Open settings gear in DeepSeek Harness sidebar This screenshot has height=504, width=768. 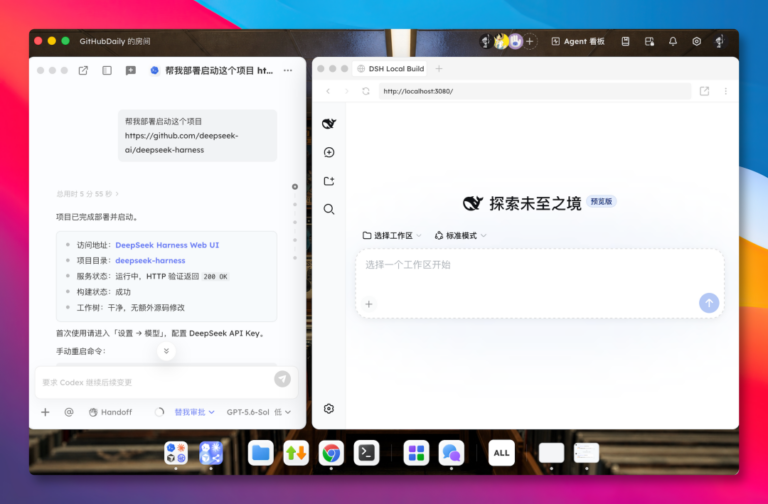pyautogui.click(x=329, y=408)
